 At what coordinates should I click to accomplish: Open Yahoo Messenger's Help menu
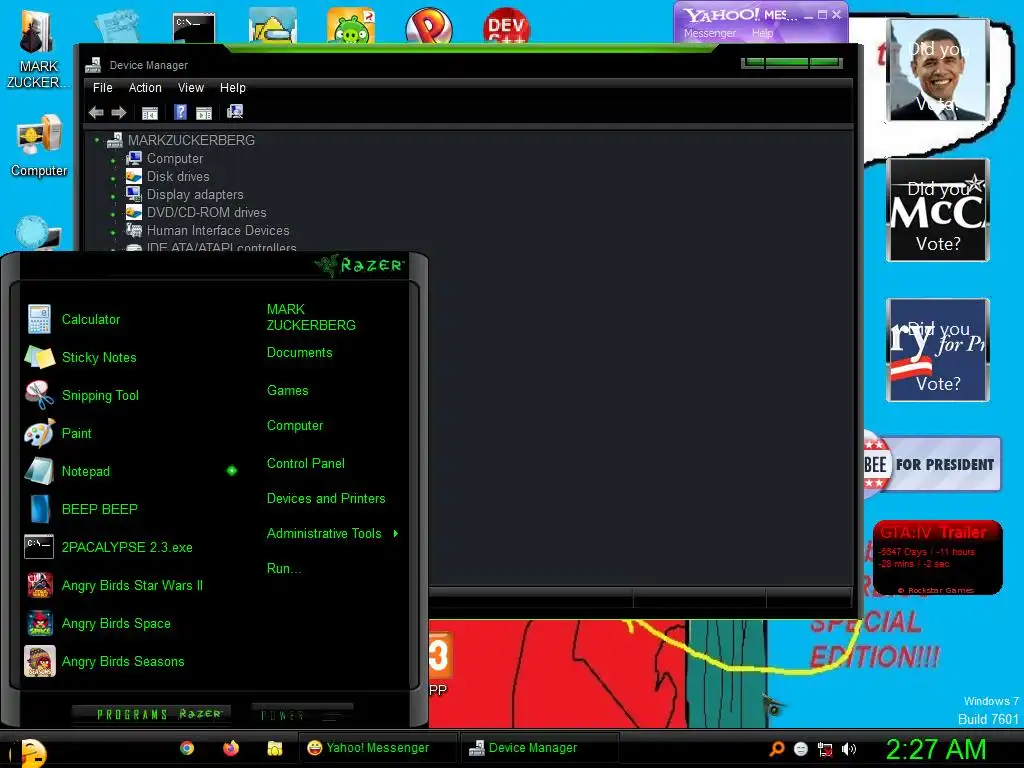click(x=762, y=33)
